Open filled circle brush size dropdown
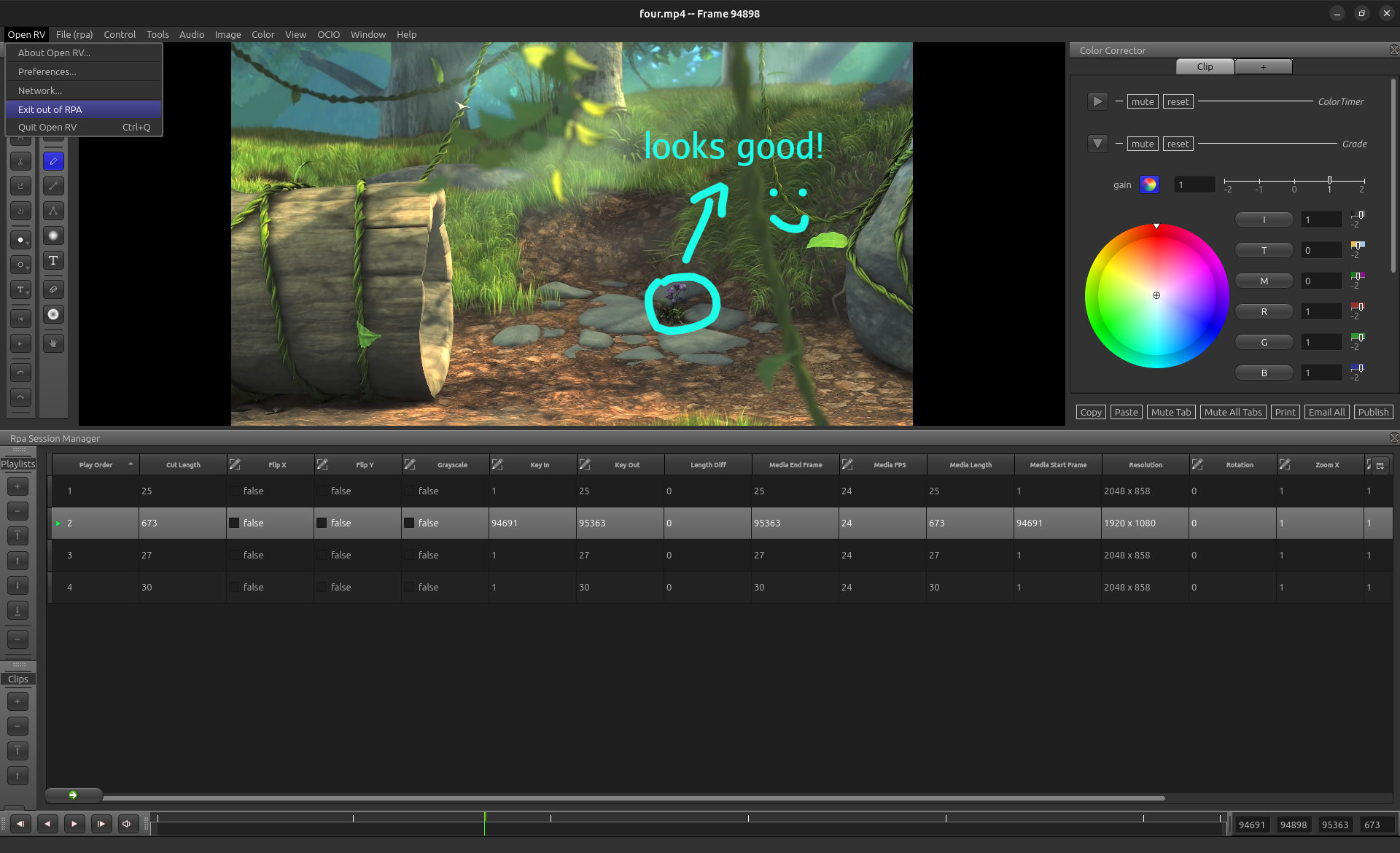Viewport: 1400px width, 853px height. click(x=20, y=240)
